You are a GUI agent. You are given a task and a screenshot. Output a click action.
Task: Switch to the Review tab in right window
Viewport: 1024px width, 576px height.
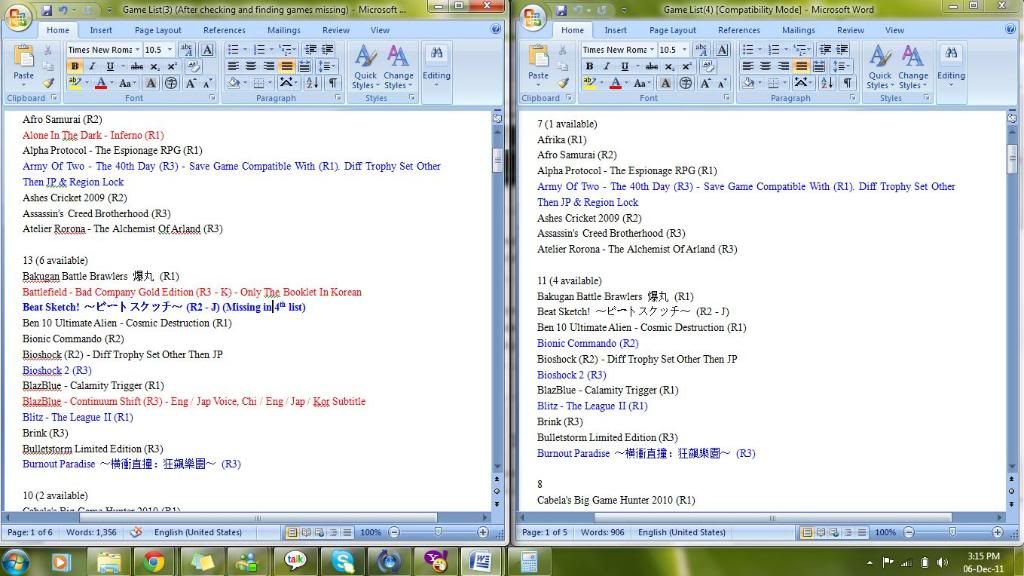[x=850, y=30]
